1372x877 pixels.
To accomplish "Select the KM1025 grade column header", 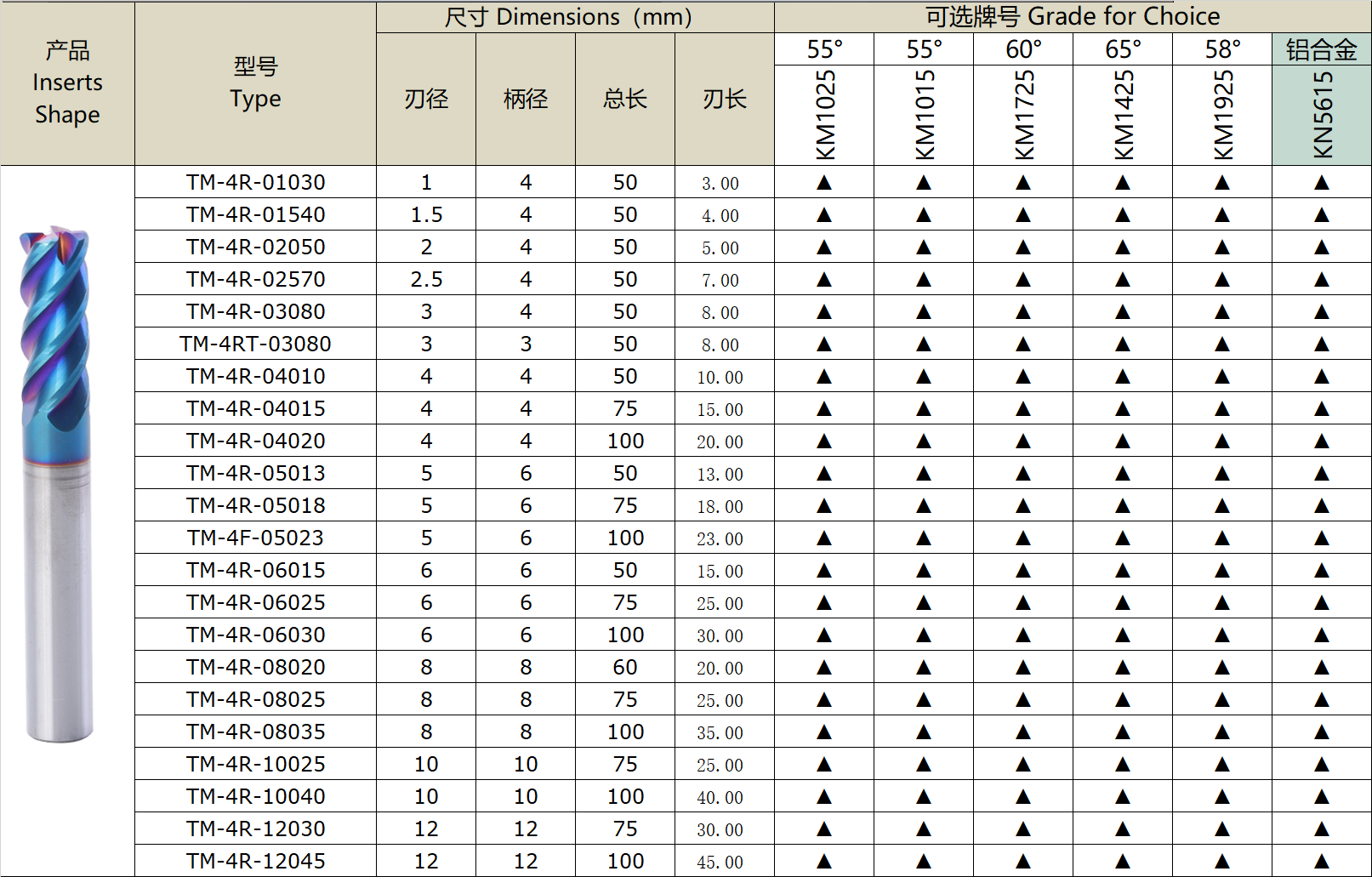I will click(x=824, y=115).
